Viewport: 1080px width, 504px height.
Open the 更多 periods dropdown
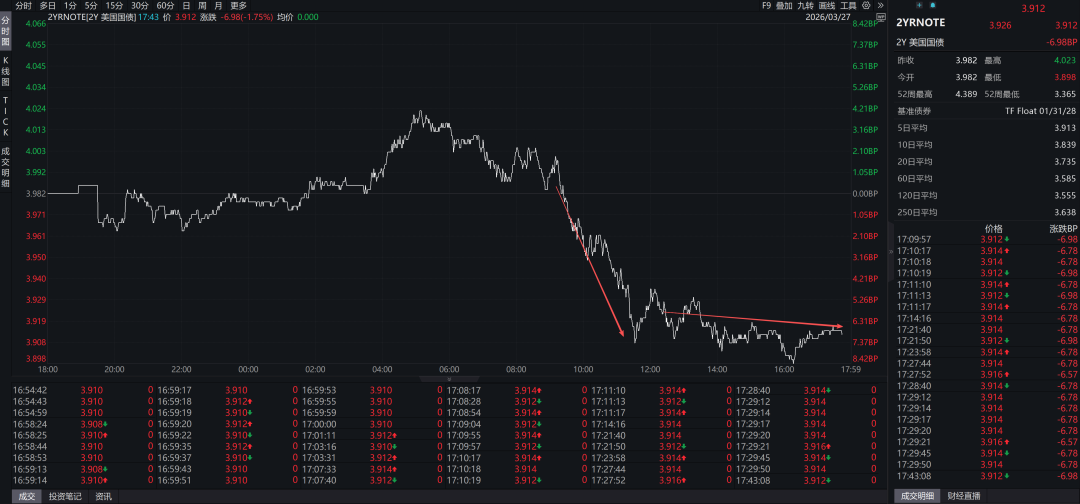tap(238, 5)
